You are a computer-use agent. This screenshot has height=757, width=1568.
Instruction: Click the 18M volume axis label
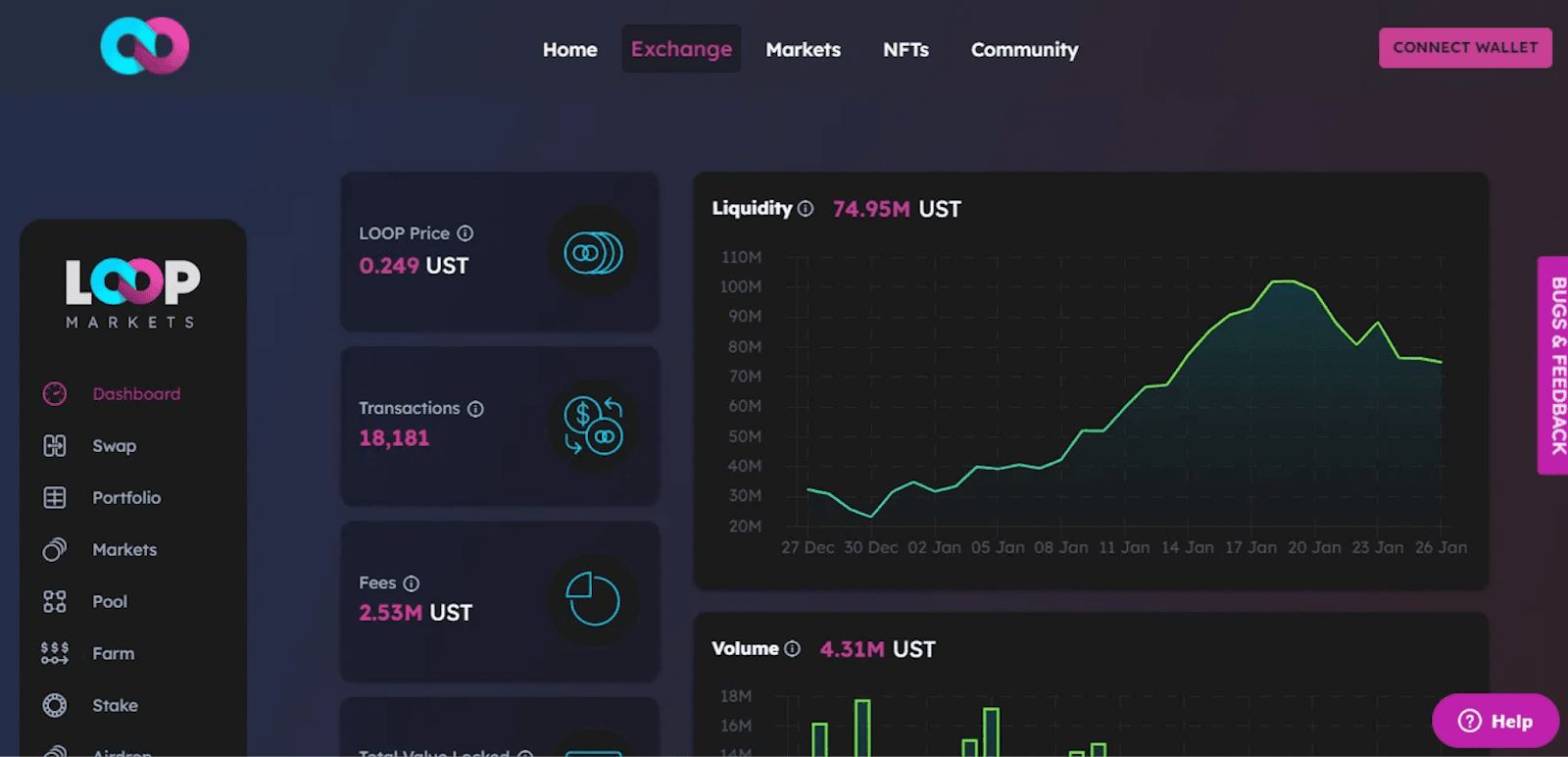pos(736,696)
